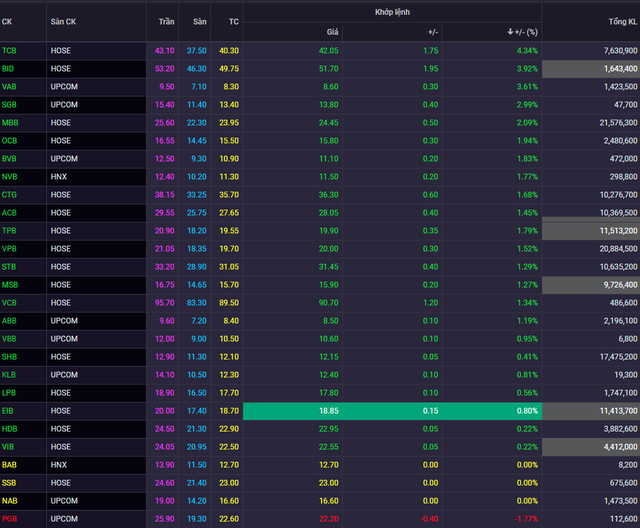The image size is (640, 528).
Task: Open the SHB ticker symbol
Action: point(9,357)
